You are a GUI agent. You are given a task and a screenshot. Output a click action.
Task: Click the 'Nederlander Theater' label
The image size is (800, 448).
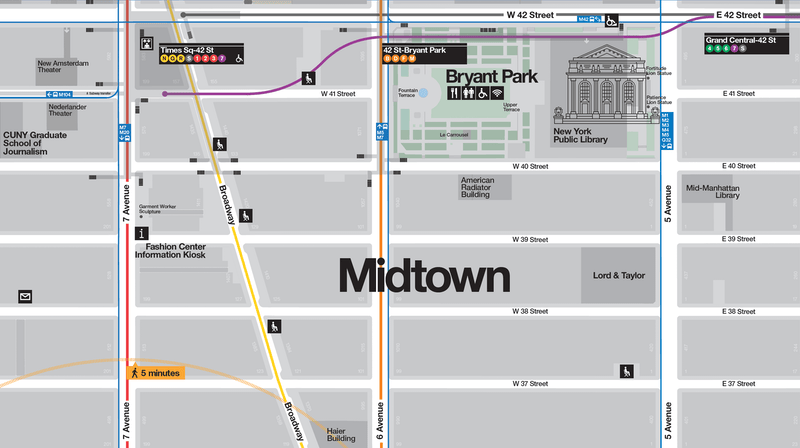(67, 110)
